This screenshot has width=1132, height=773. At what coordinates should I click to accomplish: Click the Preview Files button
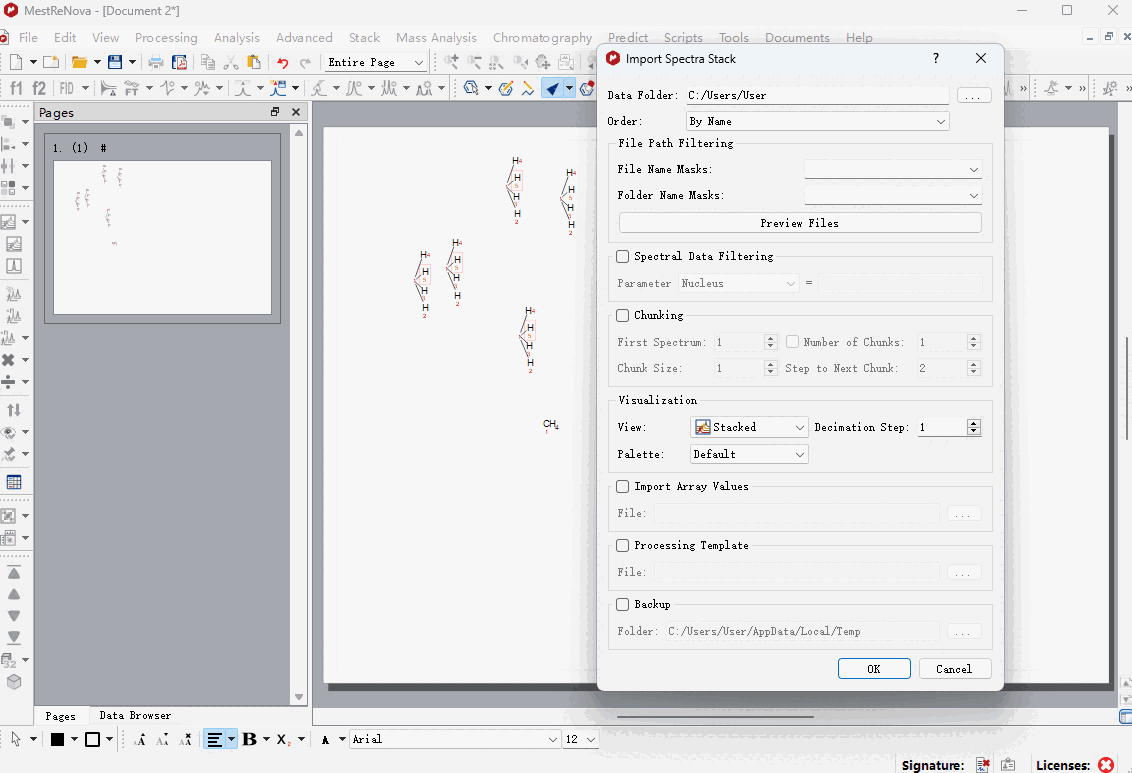pyautogui.click(x=799, y=223)
